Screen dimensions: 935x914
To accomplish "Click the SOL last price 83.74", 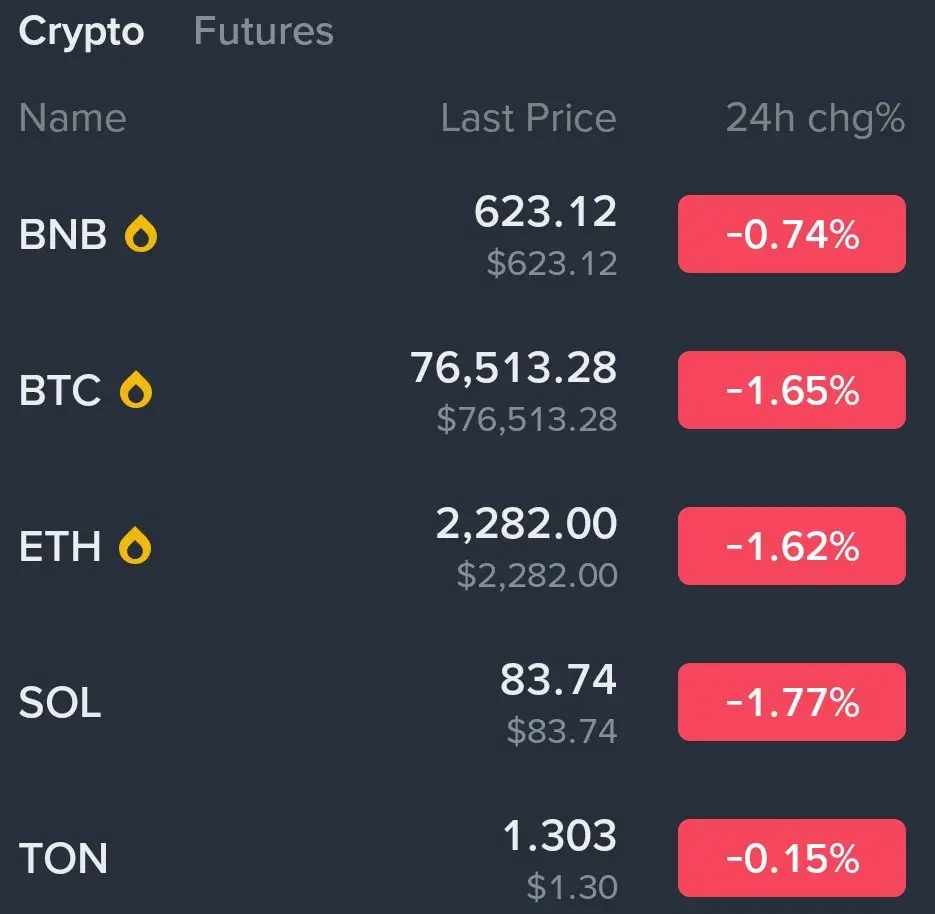I will (558, 681).
